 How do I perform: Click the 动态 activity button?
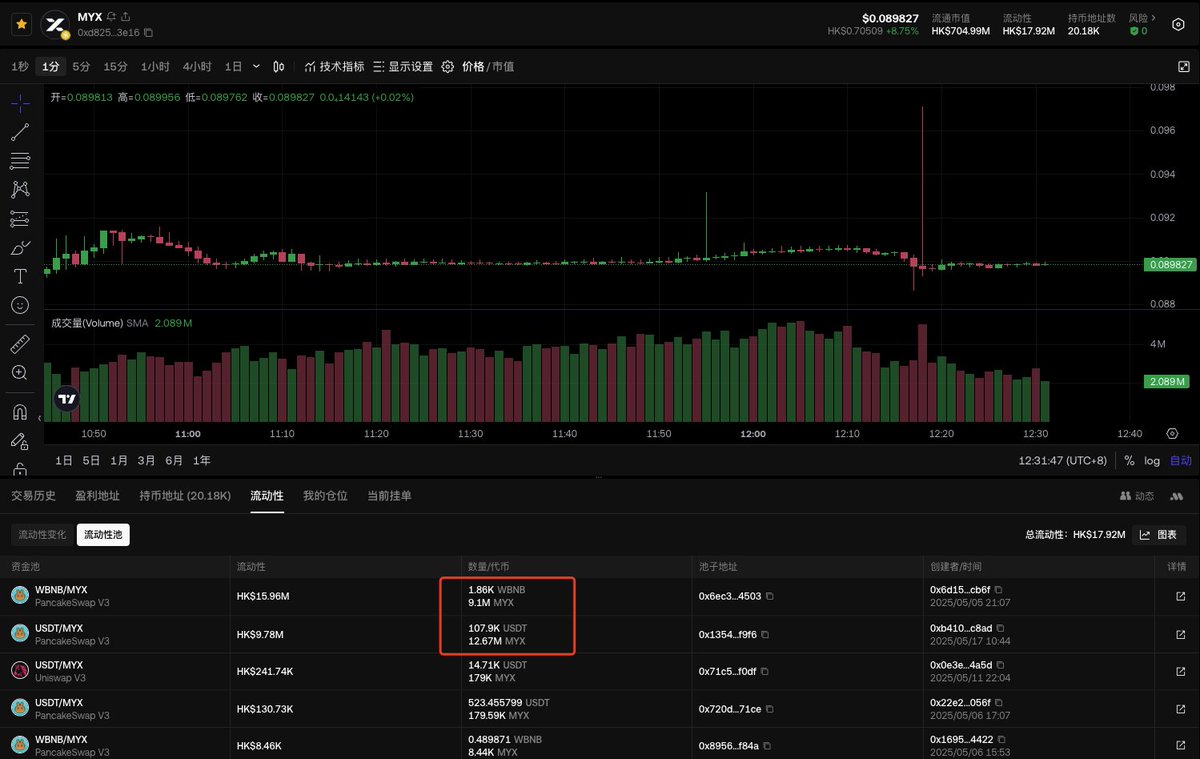tap(1137, 496)
